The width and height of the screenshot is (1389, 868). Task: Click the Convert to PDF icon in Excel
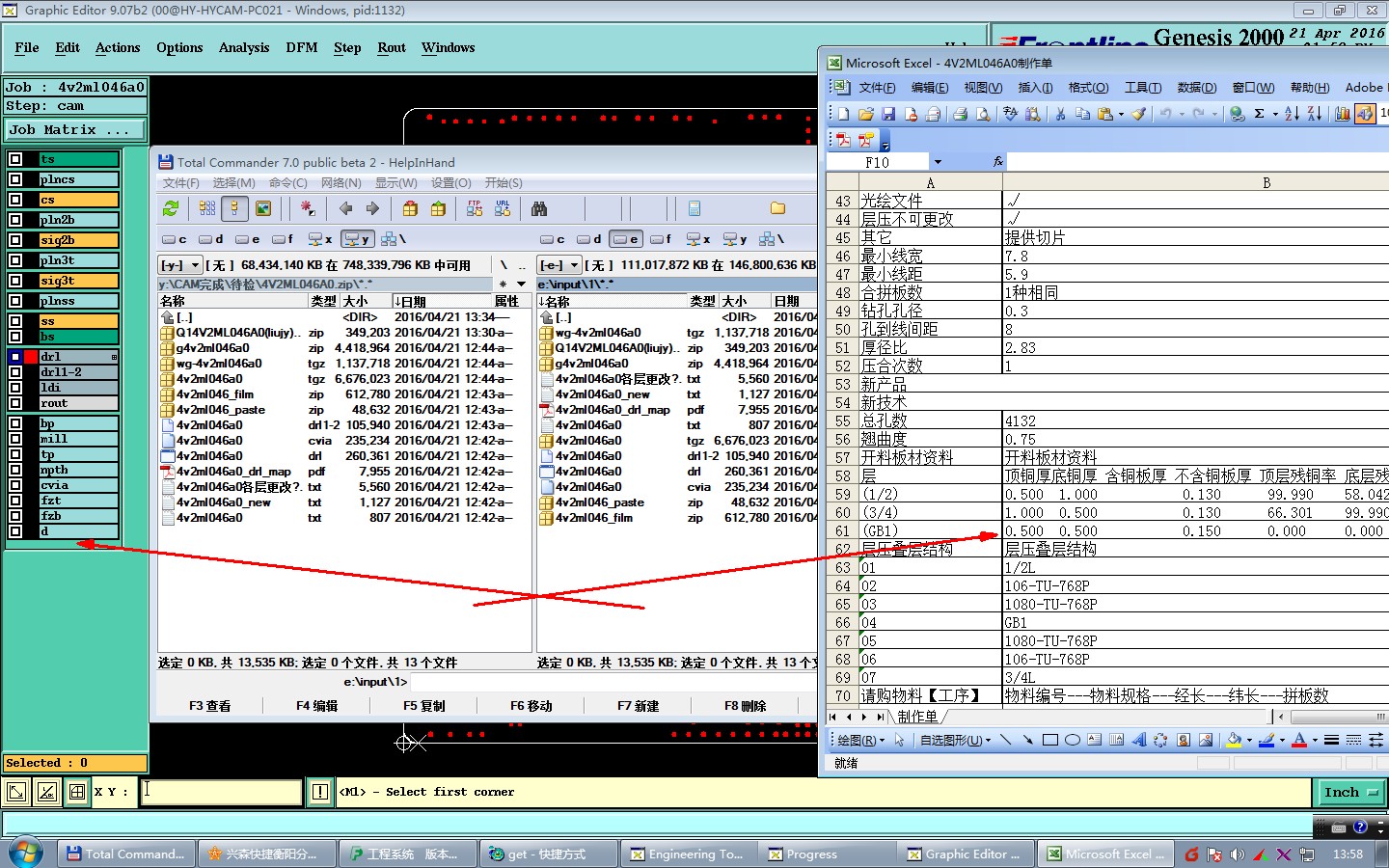pos(843,140)
